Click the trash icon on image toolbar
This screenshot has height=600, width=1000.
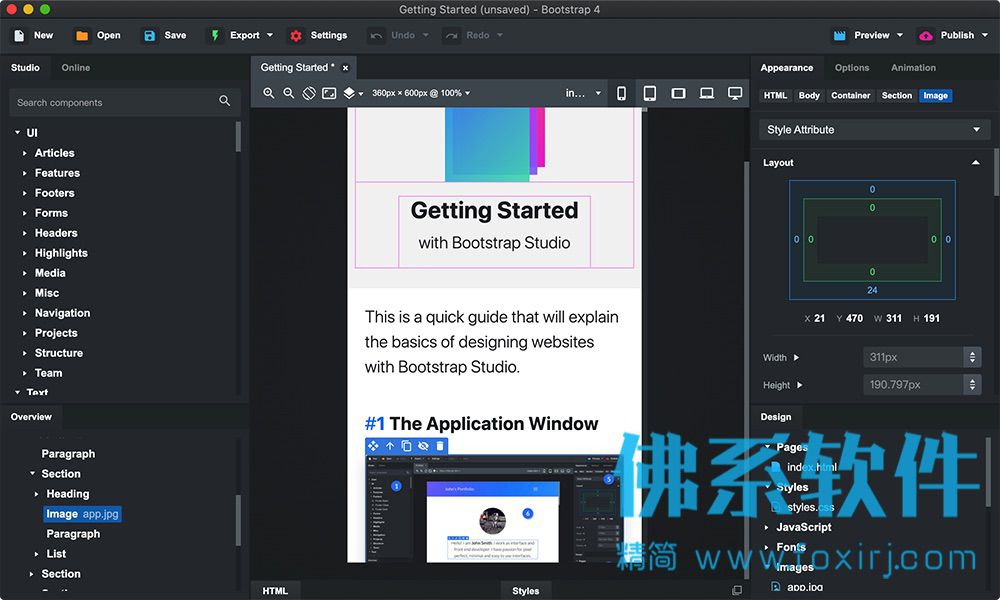click(x=439, y=446)
